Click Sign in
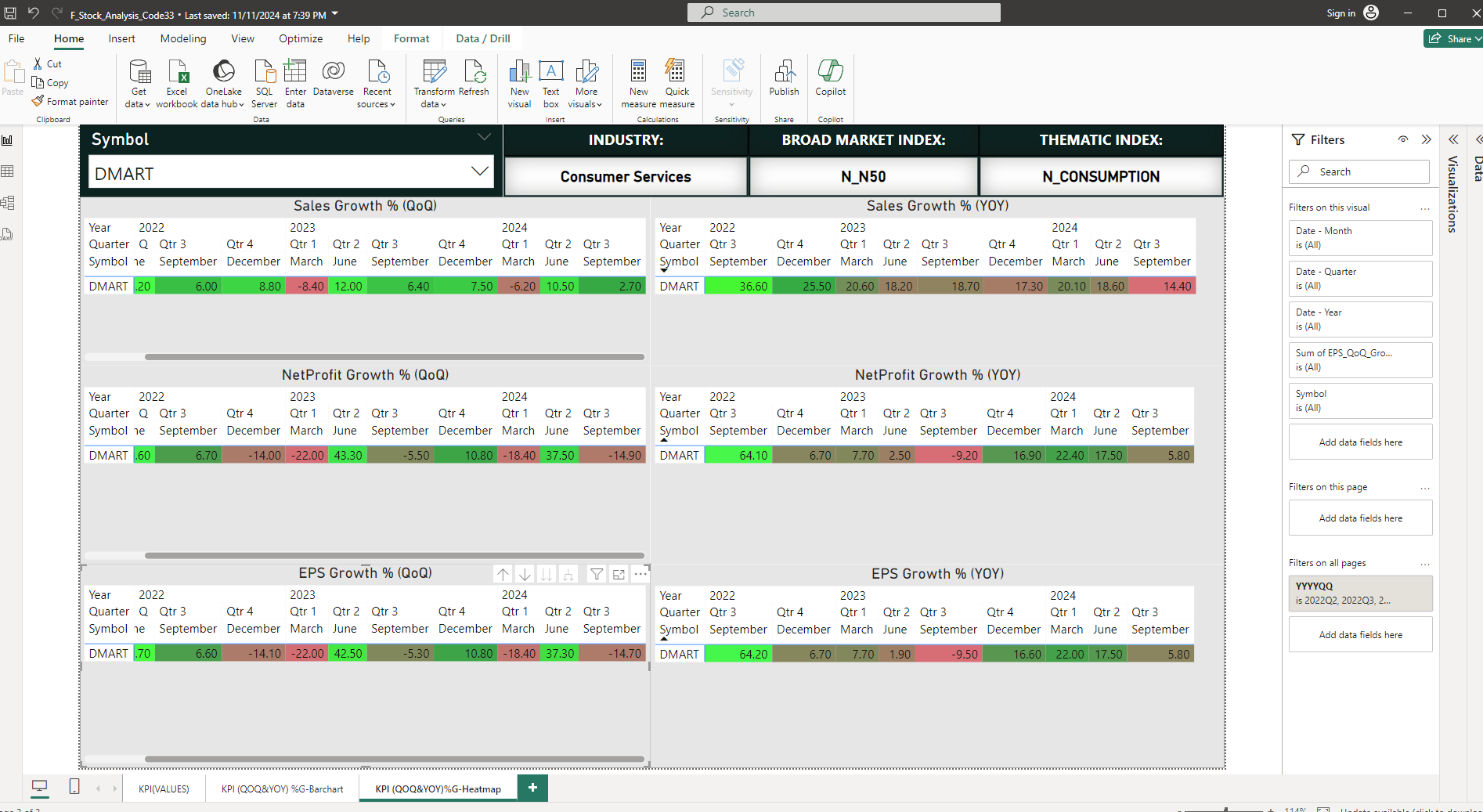Screen dimensions: 1483x812 click(1340, 13)
